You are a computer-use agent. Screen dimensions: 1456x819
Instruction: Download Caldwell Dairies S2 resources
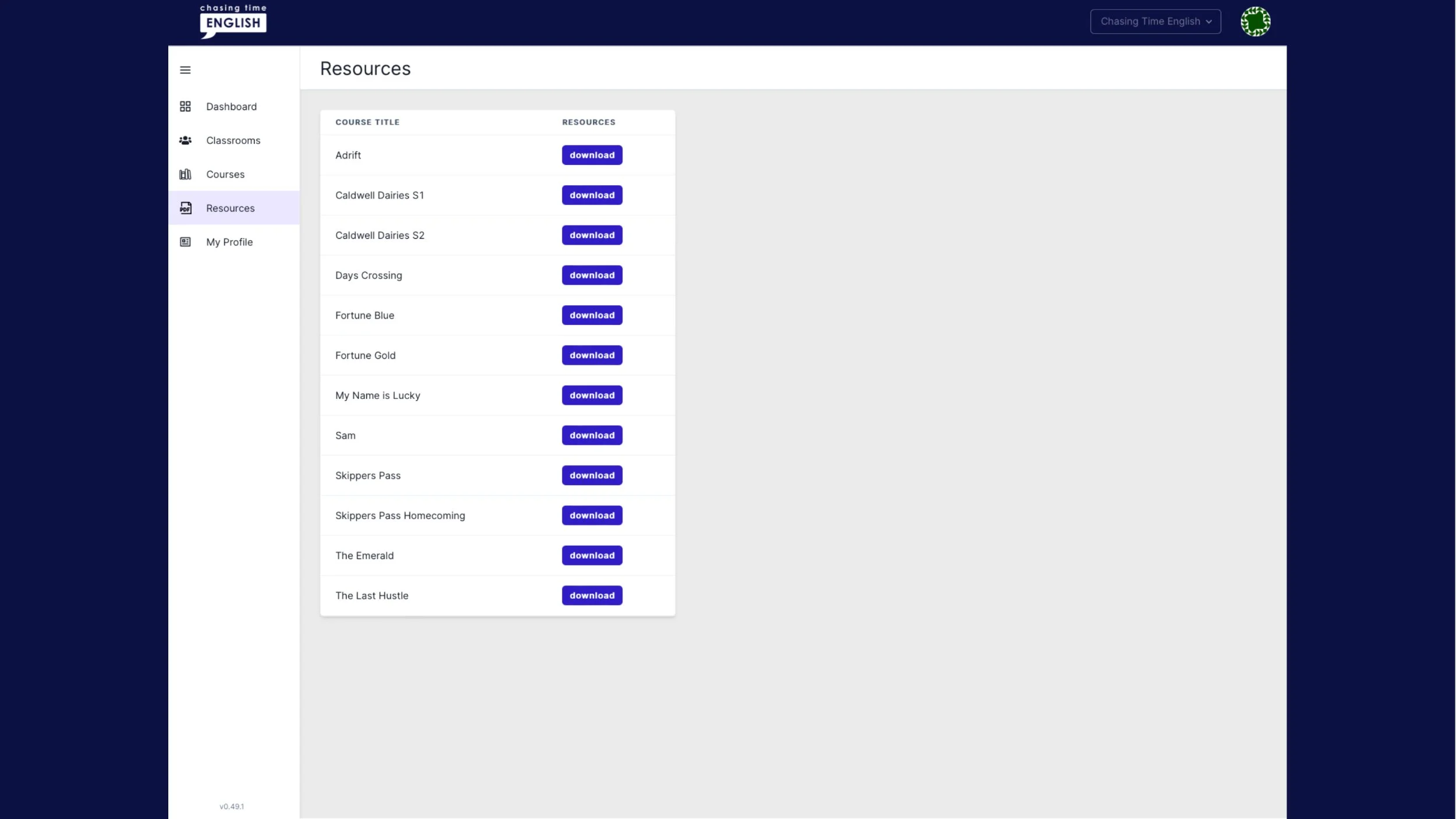(592, 235)
